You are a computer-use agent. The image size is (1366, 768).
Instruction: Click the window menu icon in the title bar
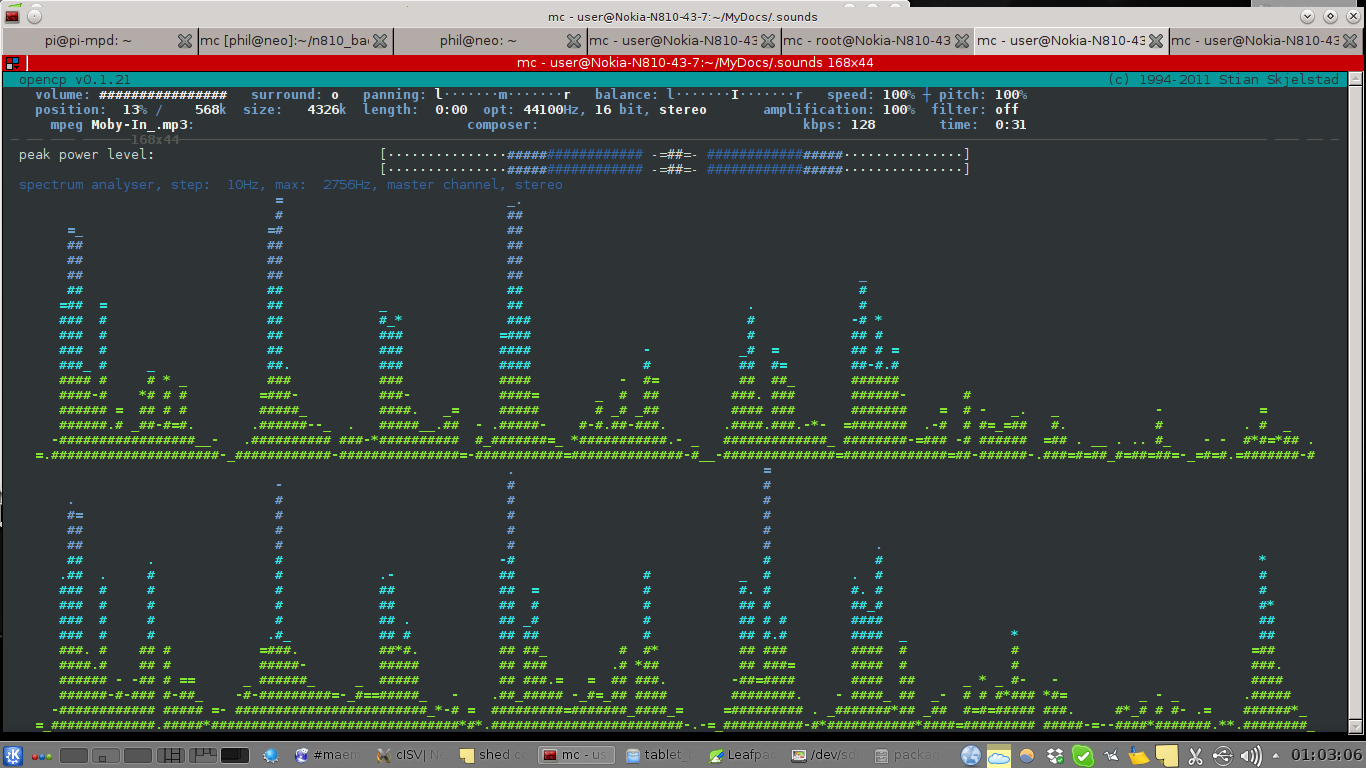pyautogui.click(x=12, y=16)
